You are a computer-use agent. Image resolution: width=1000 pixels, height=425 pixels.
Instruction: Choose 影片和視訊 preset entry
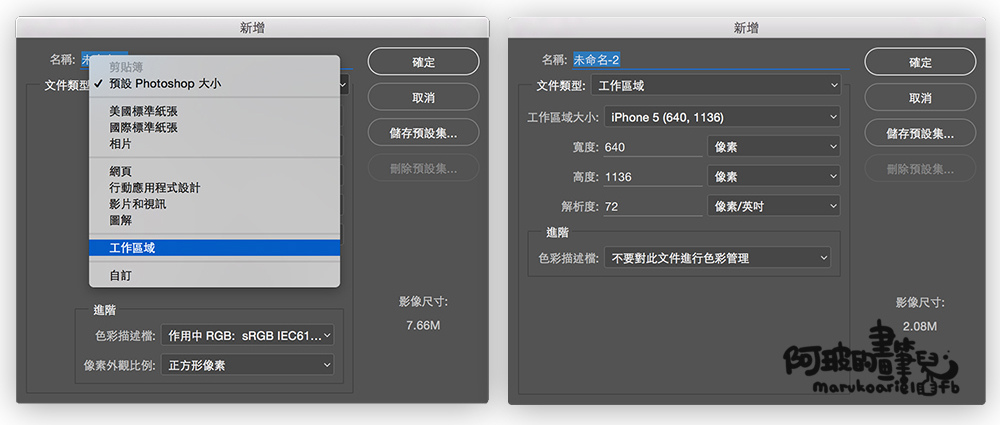click(x=138, y=204)
